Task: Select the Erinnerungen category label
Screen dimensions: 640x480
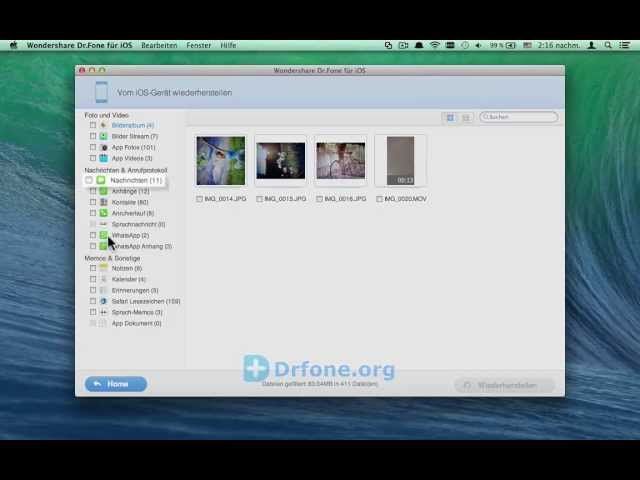Action: coord(135,290)
